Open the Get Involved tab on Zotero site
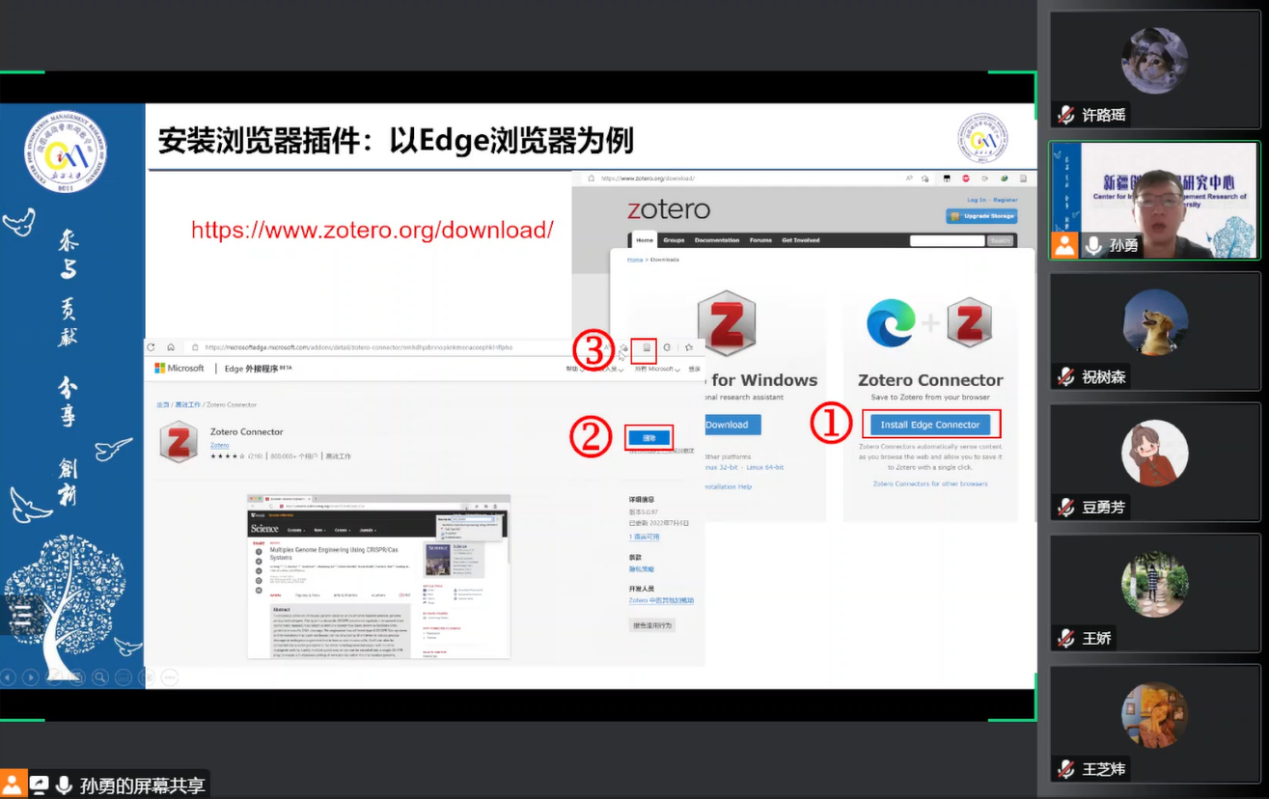Screen dimensions: 1269x799 pyautogui.click(x=801, y=240)
